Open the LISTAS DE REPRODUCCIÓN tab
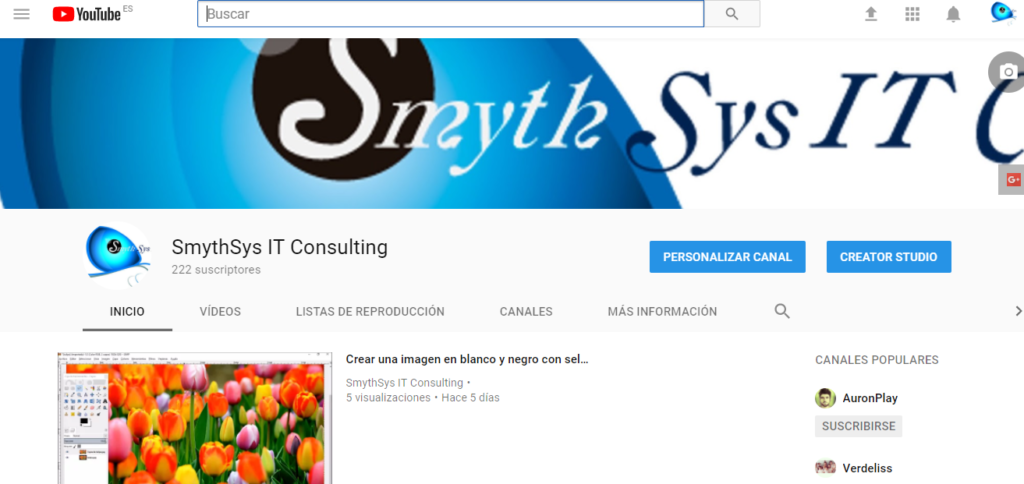Image resolution: width=1024 pixels, height=484 pixels. [370, 312]
